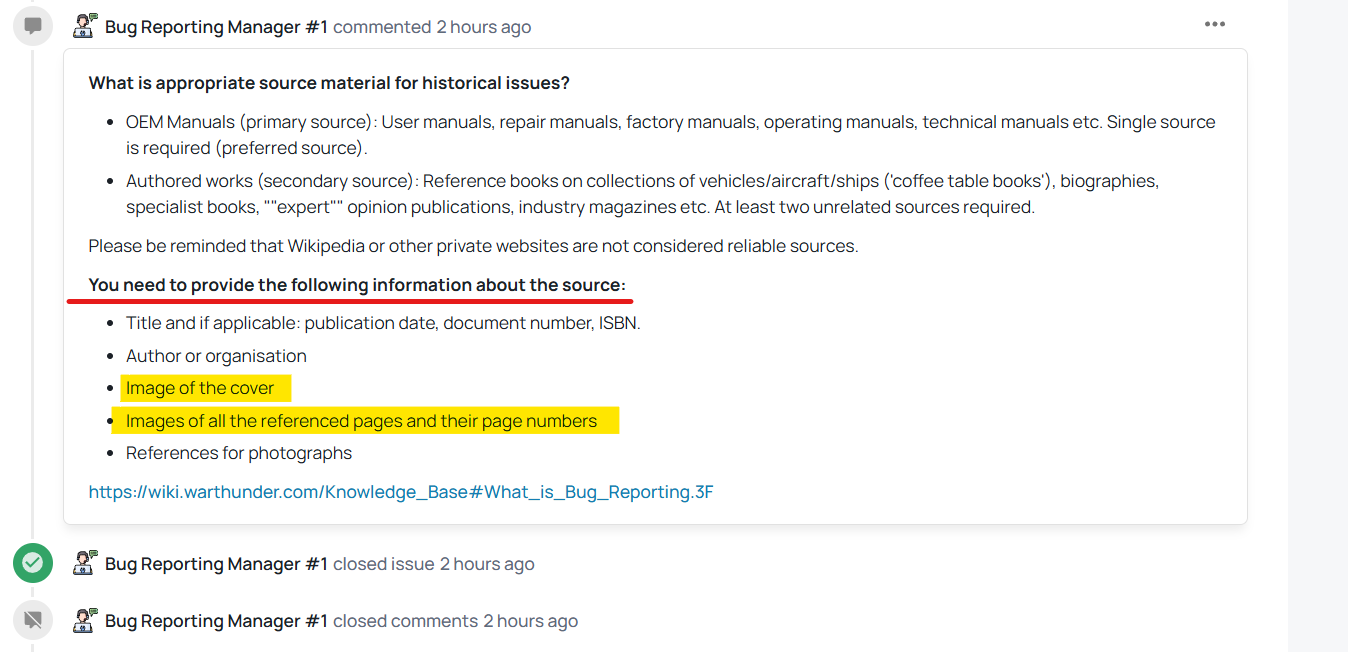The width and height of the screenshot is (1348, 652).
Task: Click the commenter avatar in the comment header
Action: pos(85,27)
